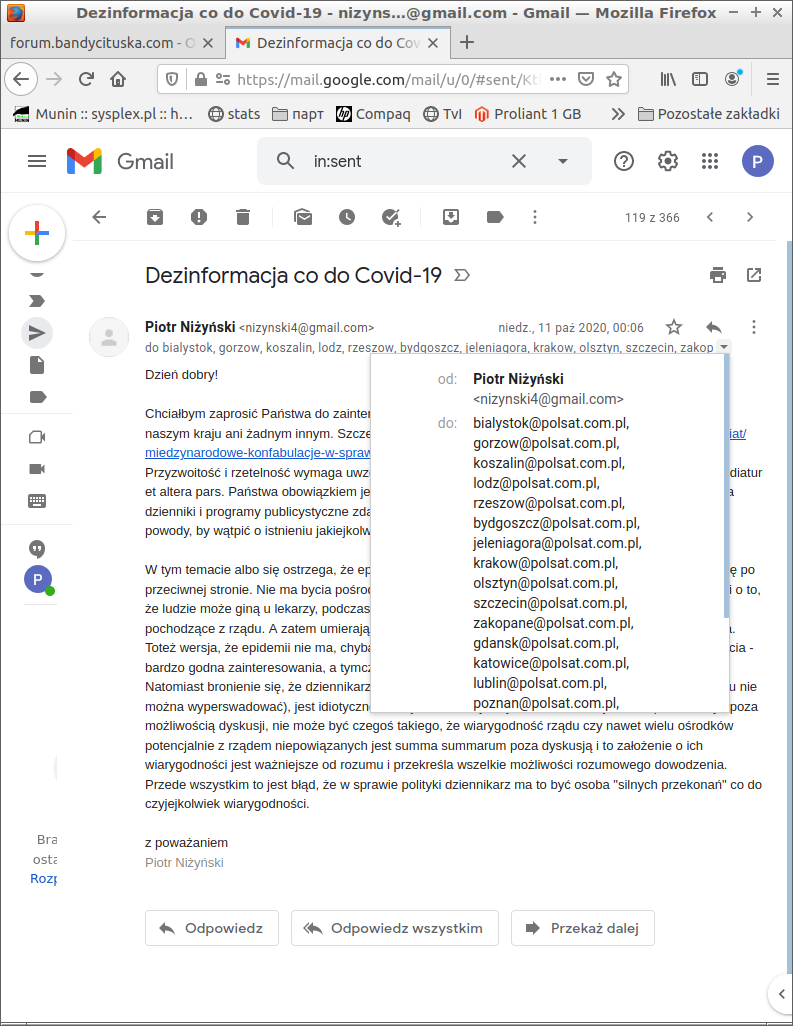Open the keyboard icon in the sidebar
The height and width of the screenshot is (1026, 793).
pyautogui.click(x=37, y=501)
